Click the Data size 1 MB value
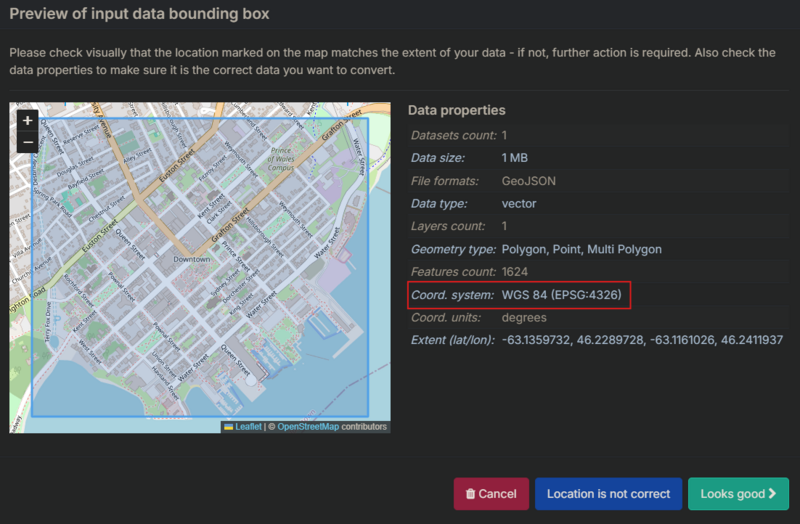800x524 pixels. click(x=516, y=158)
